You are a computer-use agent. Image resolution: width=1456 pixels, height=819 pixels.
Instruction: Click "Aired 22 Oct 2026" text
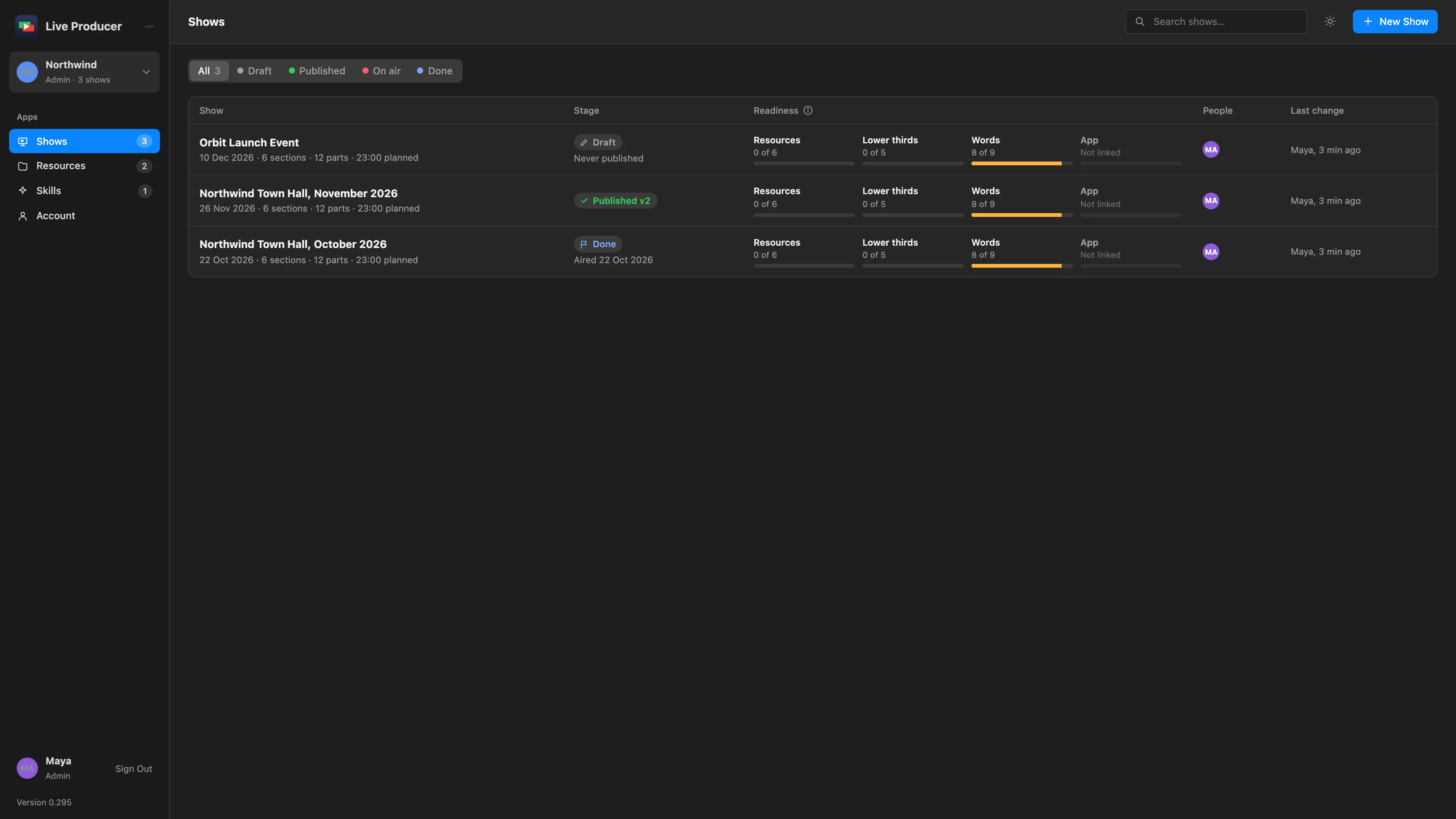[613, 260]
